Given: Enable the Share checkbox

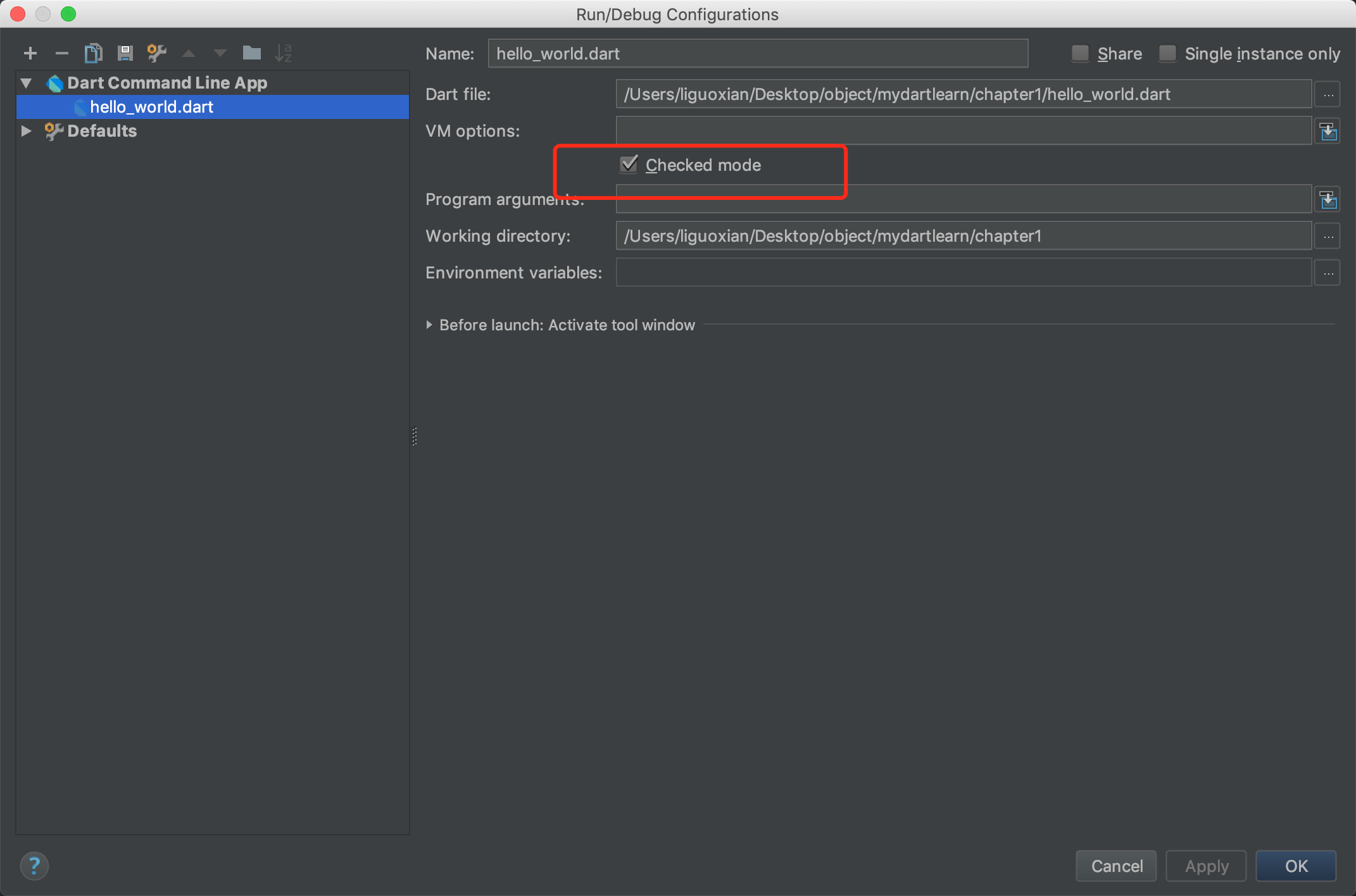Looking at the screenshot, I should tap(1080, 54).
